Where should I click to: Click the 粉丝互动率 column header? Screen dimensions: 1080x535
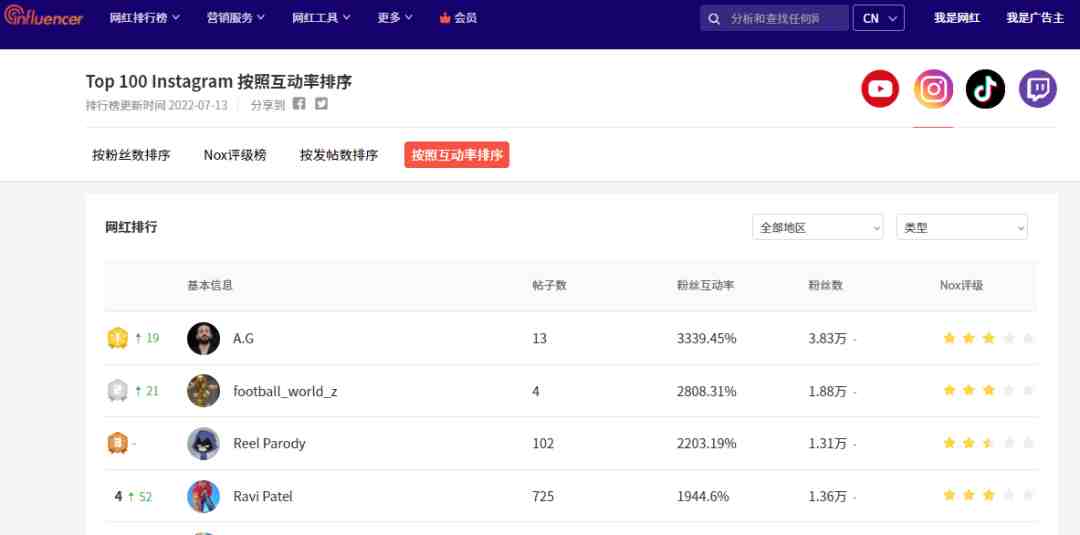click(x=705, y=285)
